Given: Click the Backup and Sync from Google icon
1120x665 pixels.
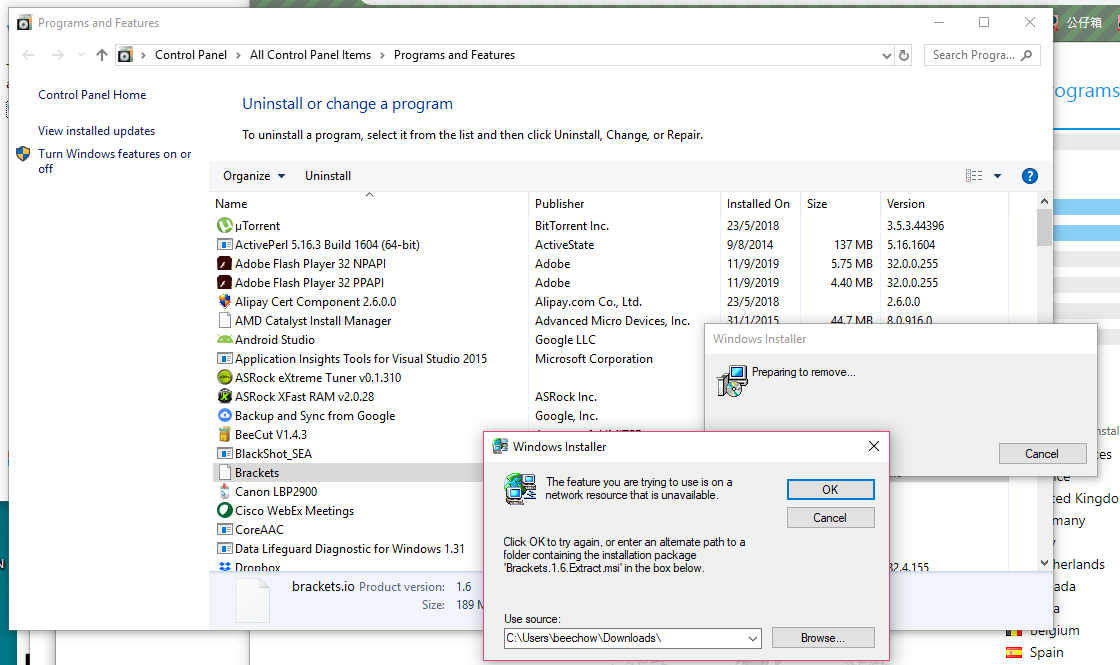Looking at the screenshot, I should tap(224, 416).
